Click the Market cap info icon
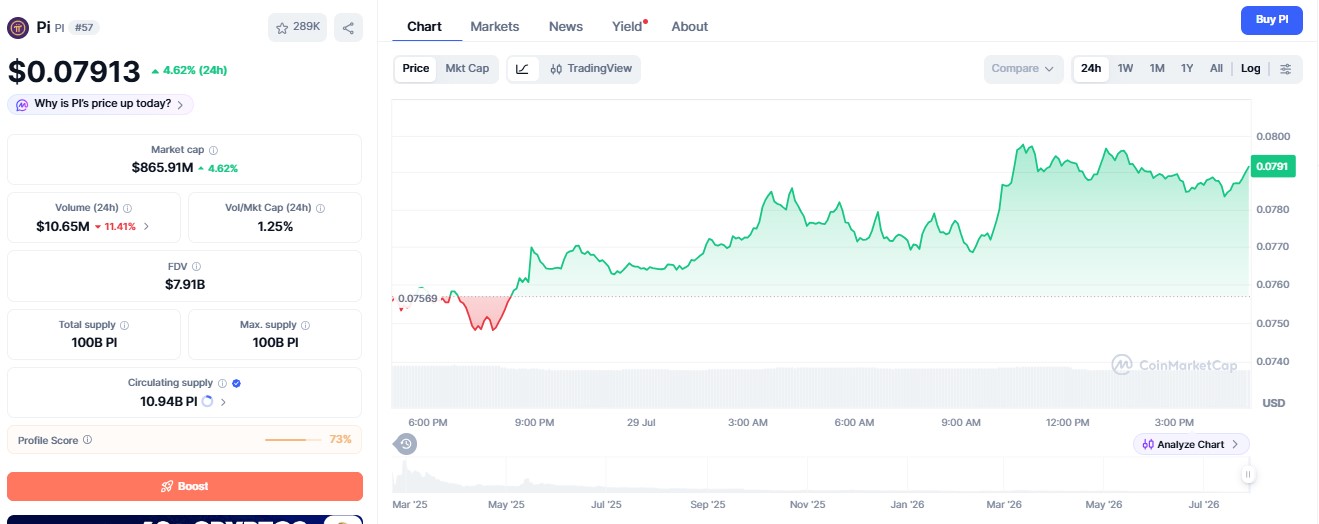 point(214,150)
